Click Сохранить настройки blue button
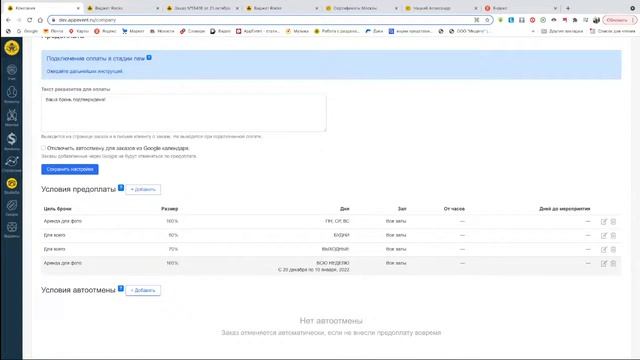This screenshot has width=640, height=360. [70, 169]
